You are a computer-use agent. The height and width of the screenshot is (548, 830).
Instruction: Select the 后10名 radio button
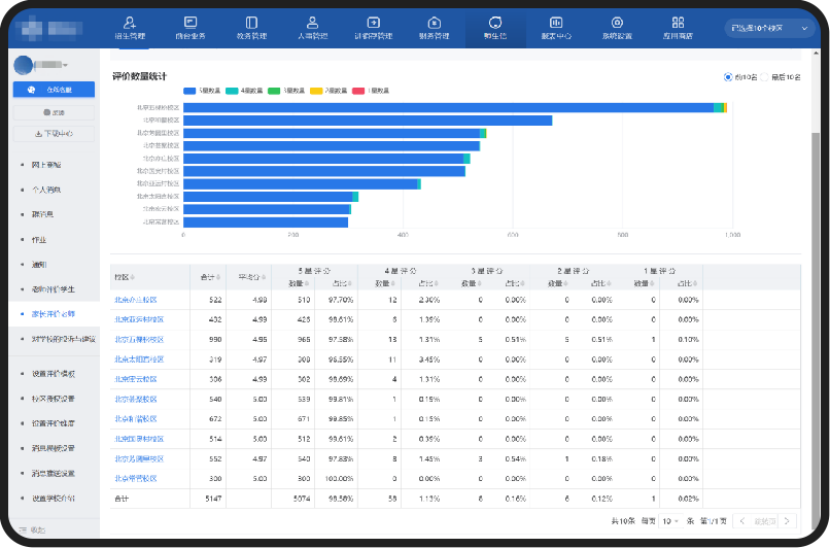click(x=765, y=77)
